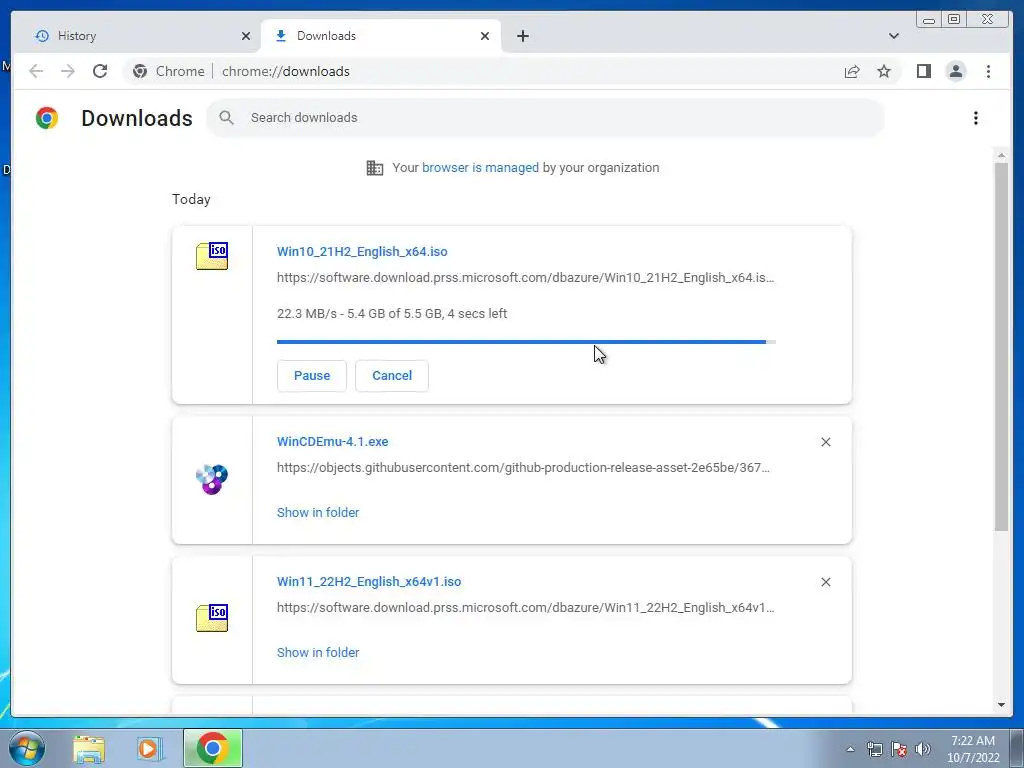
Task: Open a new tab with plus button
Action: [x=522, y=36]
